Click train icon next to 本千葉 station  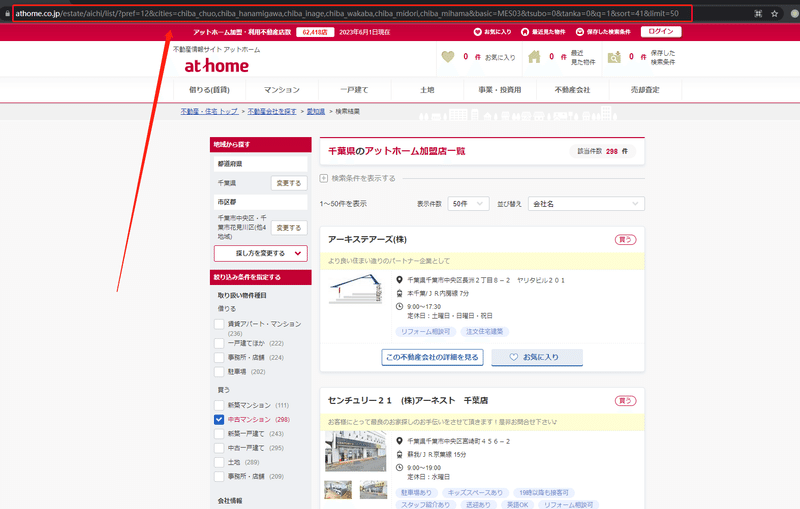click(399, 293)
